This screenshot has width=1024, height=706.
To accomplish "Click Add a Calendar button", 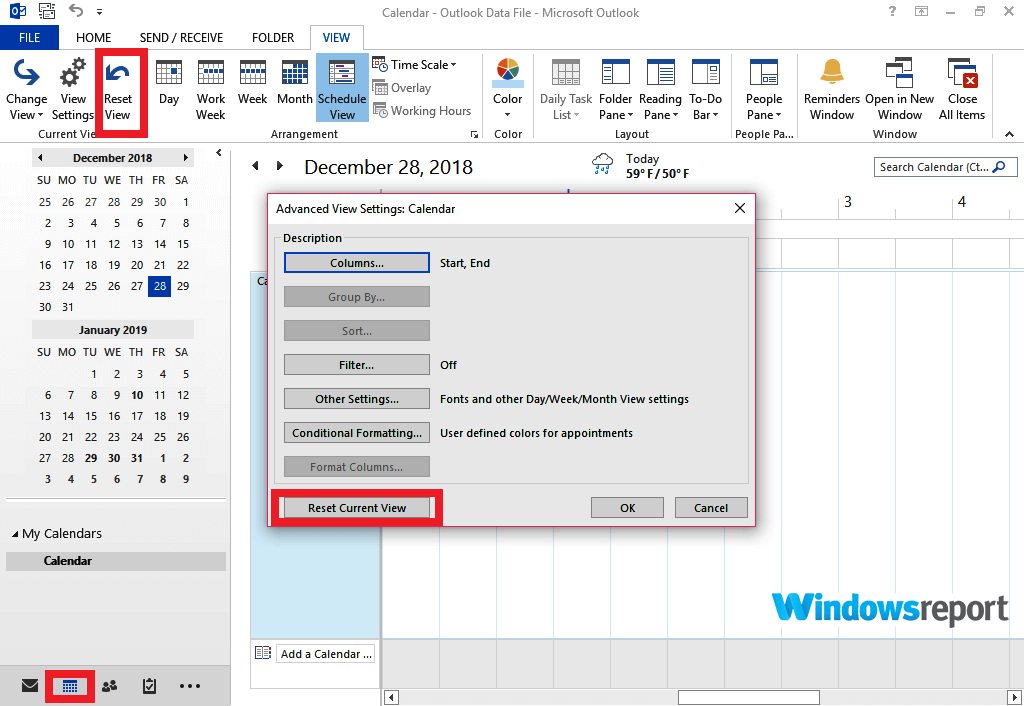I will [327, 654].
